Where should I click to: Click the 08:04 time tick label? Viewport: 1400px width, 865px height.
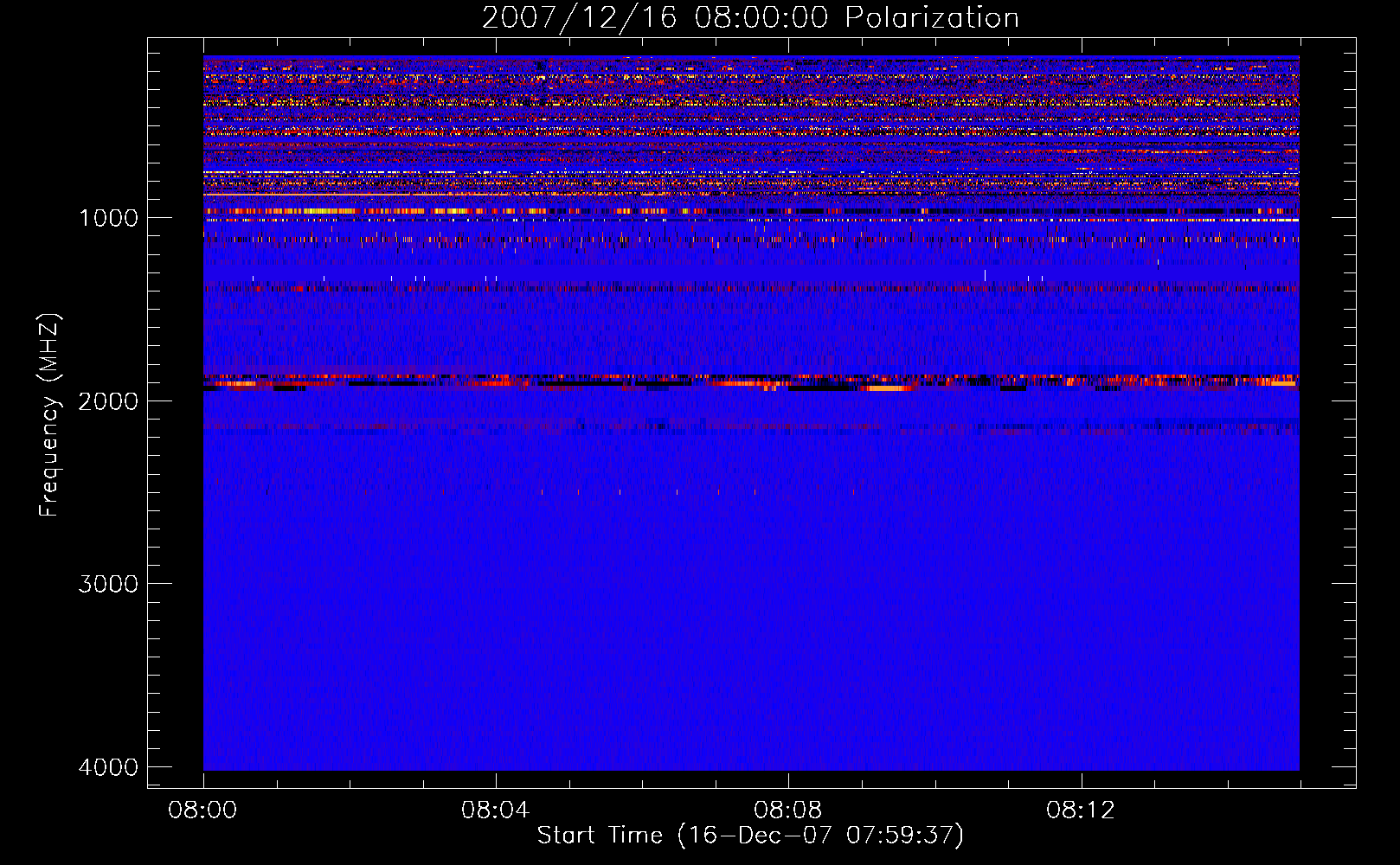coord(495,811)
